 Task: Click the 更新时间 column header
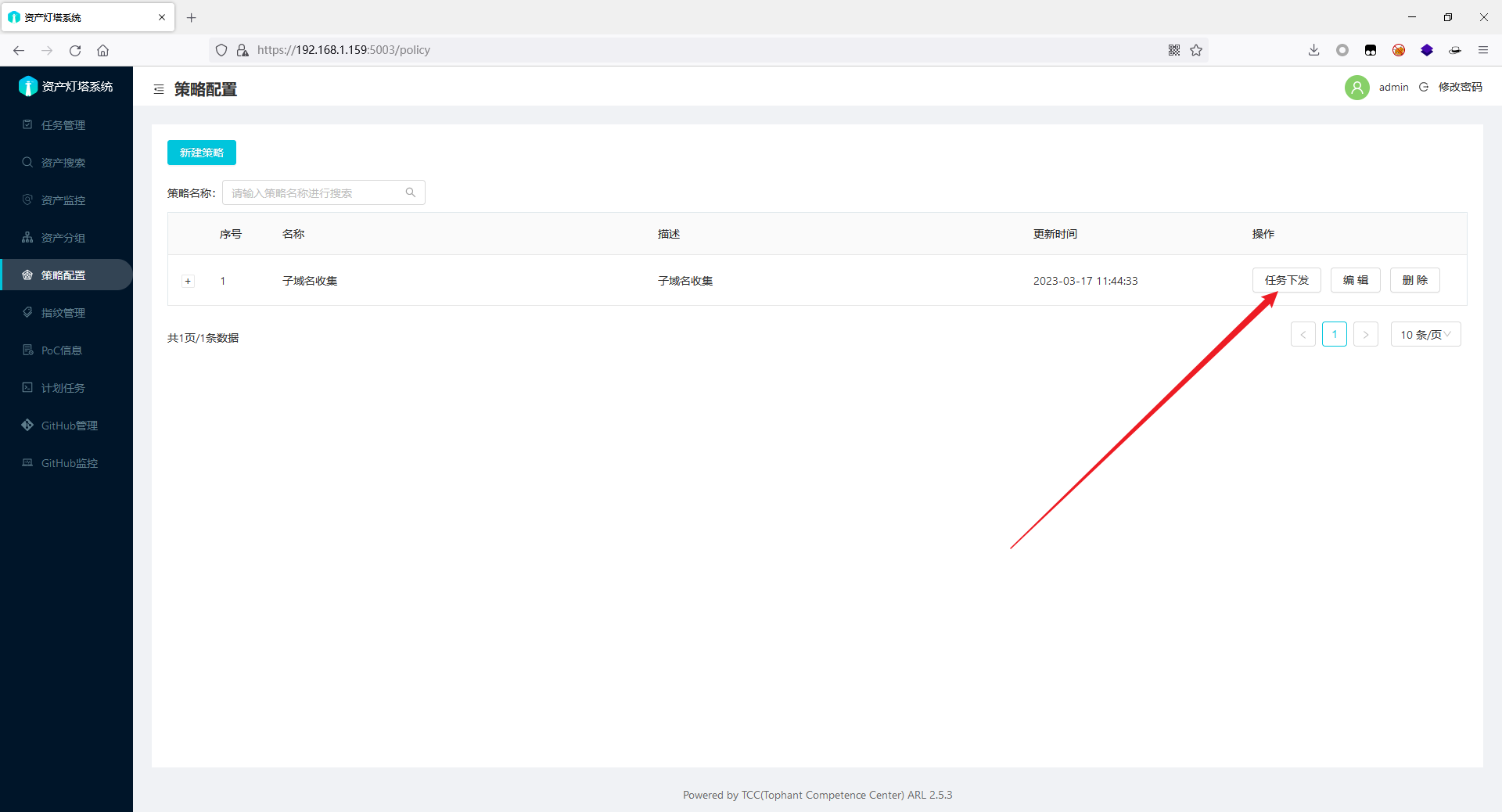(1055, 234)
